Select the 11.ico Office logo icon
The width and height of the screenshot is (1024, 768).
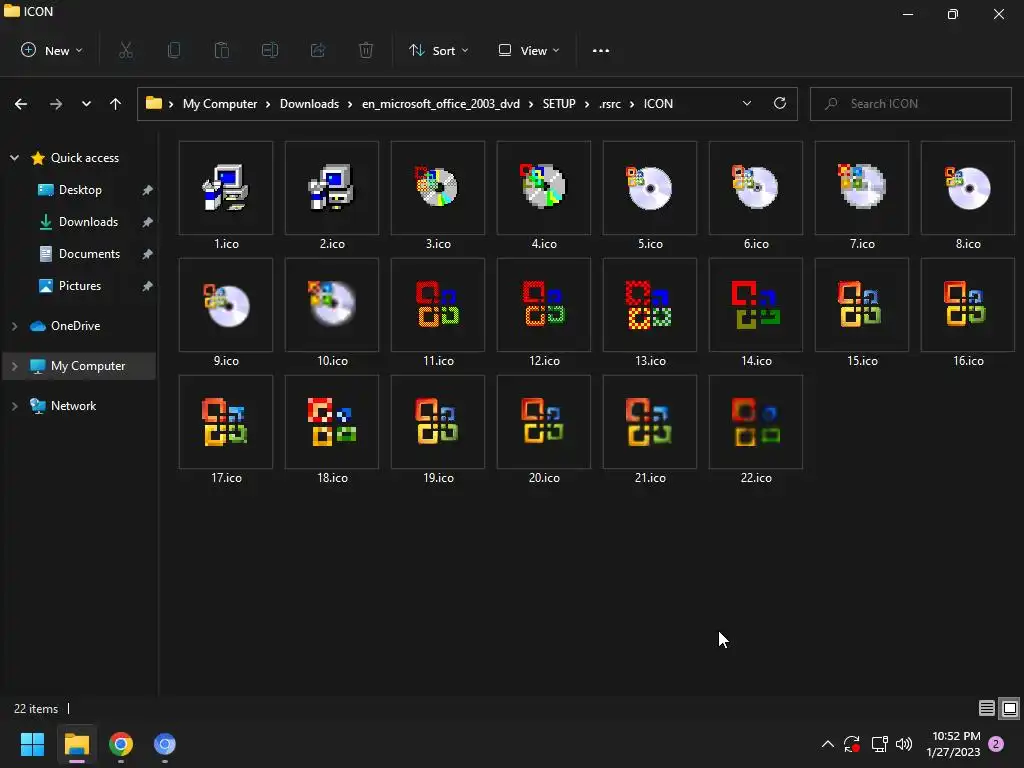pos(438,305)
